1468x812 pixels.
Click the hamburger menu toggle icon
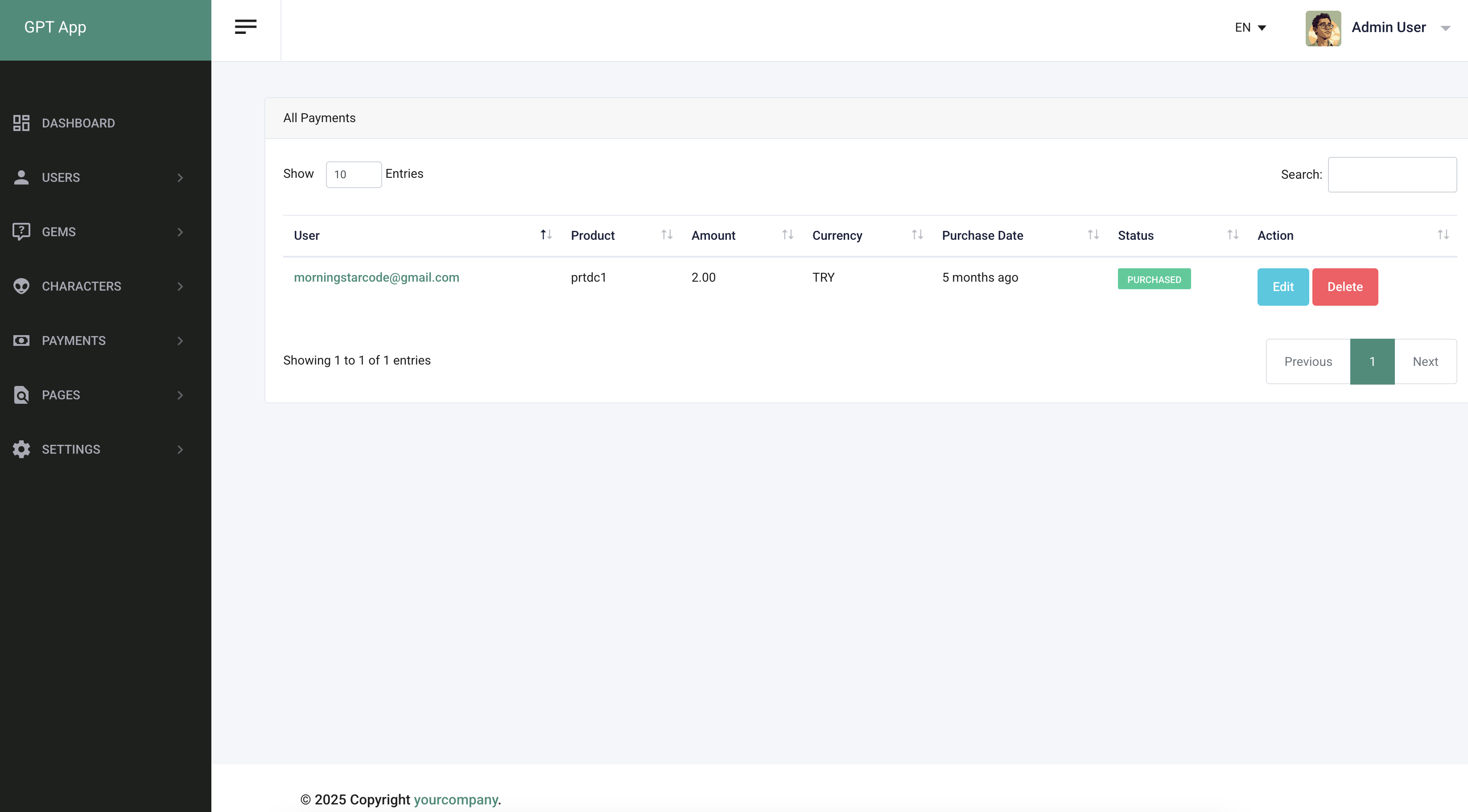tap(246, 27)
